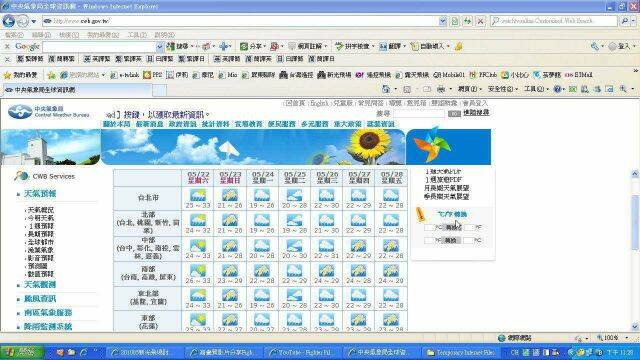640x360 pixels.
Task: Expand the address bar history dropdown
Action: (x=443, y=21)
